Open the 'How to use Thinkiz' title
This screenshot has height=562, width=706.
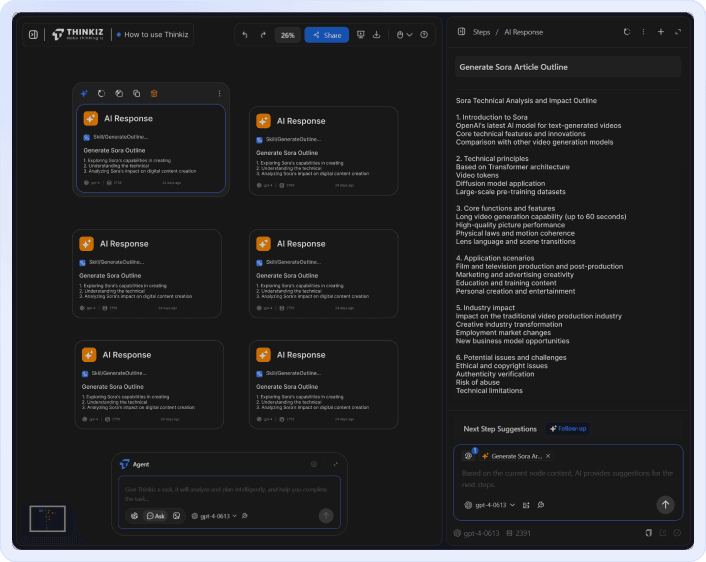(x=156, y=35)
